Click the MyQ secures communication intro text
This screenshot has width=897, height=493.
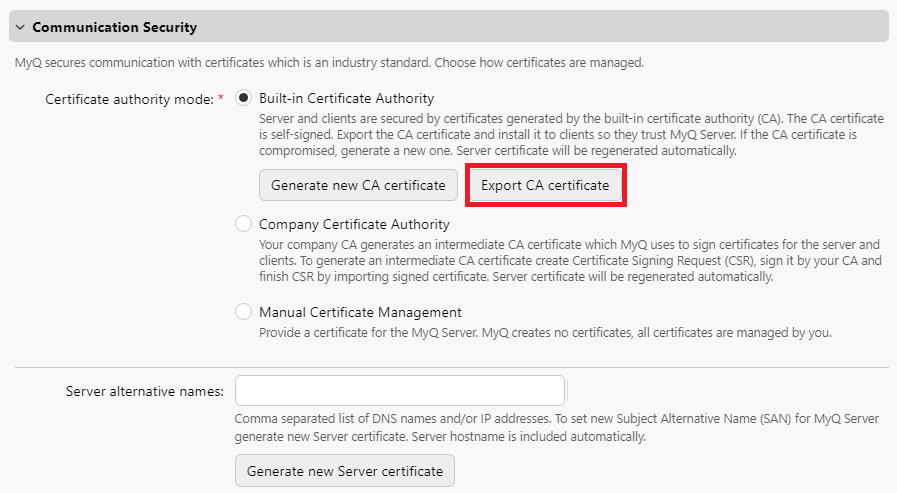click(329, 63)
